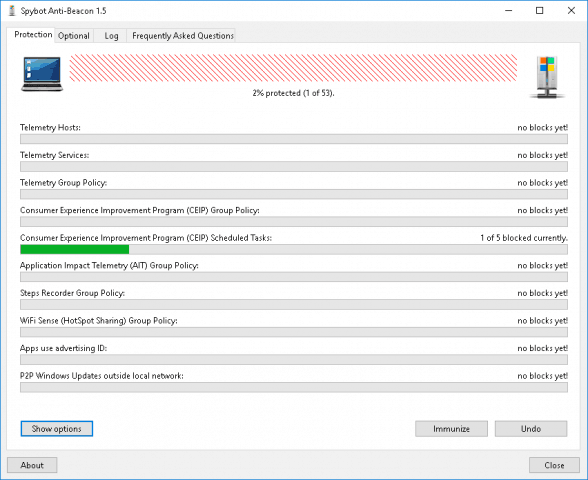
Task: Click the '2% protected (1 of 53)' status text
Action: [x=293, y=93]
